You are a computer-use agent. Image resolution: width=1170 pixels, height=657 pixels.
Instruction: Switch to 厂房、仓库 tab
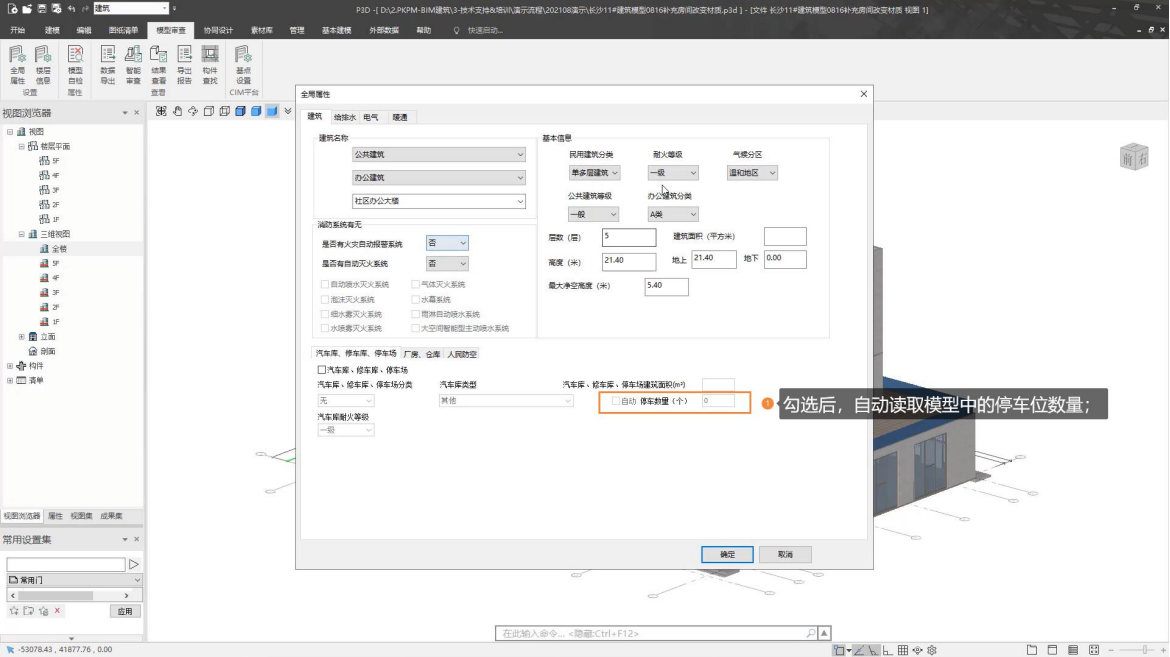point(421,354)
